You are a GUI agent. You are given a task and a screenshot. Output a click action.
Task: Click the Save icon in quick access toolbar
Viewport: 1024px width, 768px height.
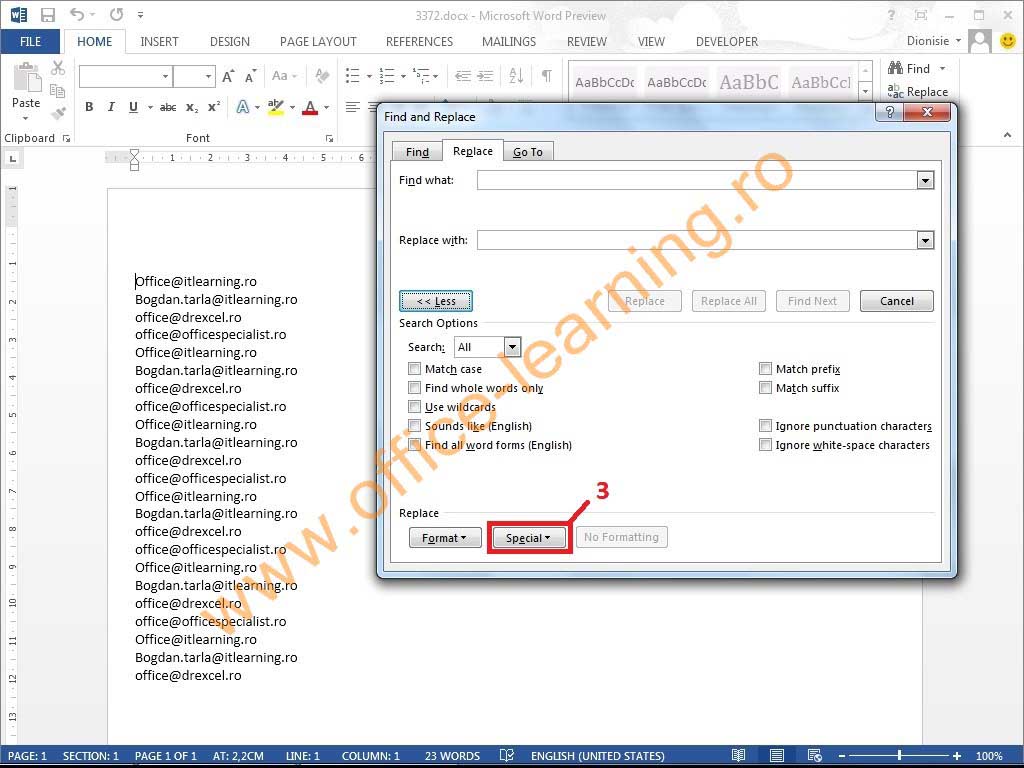click(48, 14)
